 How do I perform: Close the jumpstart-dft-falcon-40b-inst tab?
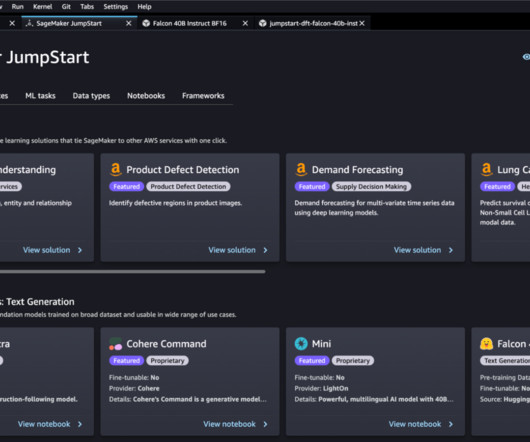coord(362,23)
